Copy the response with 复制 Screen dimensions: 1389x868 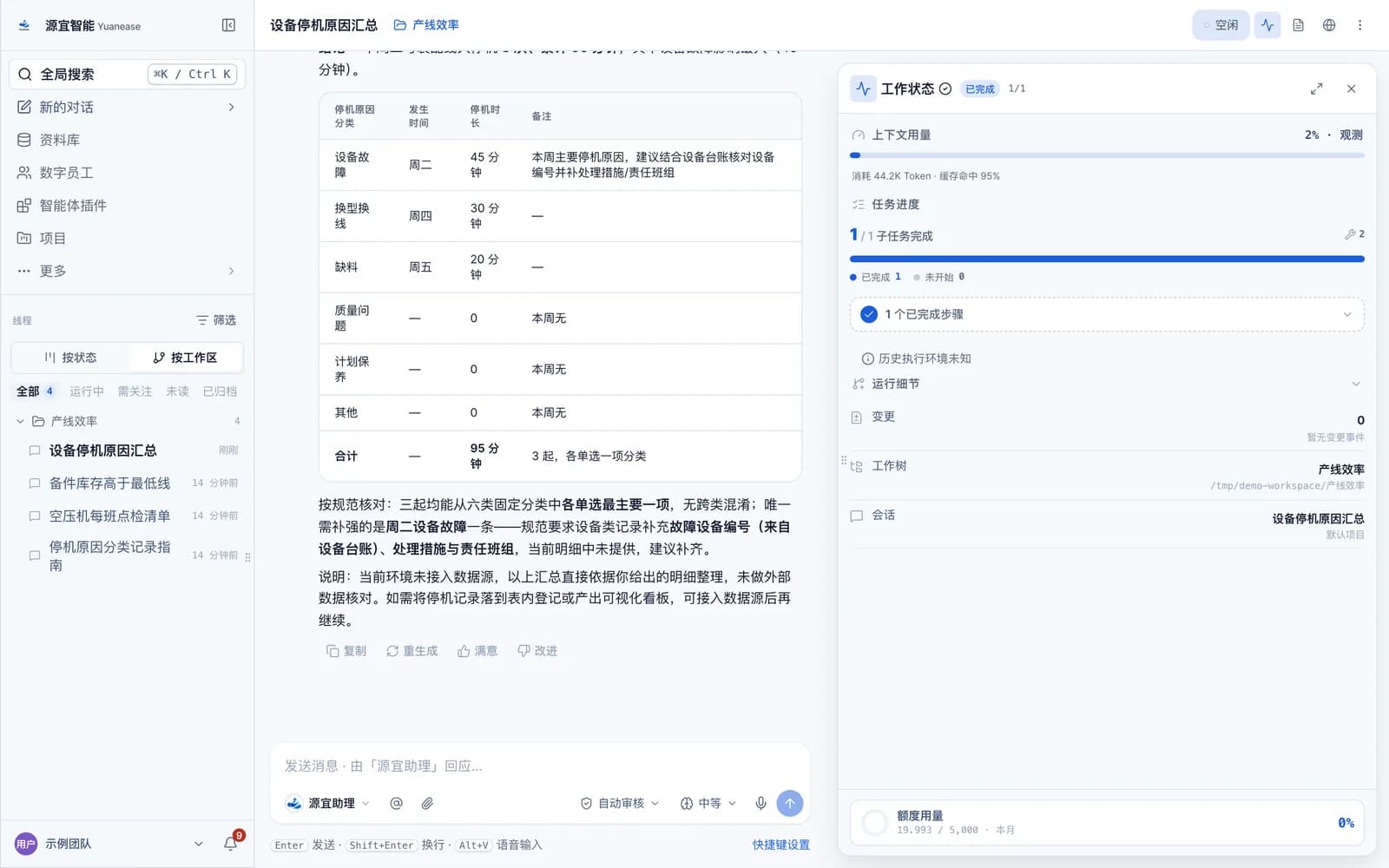tap(346, 651)
